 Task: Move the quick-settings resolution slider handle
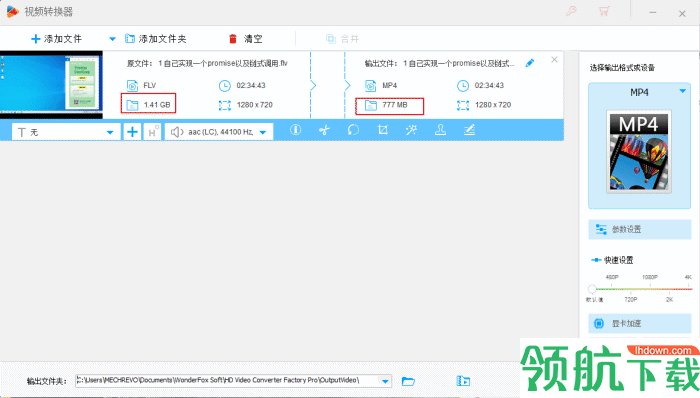click(592, 289)
